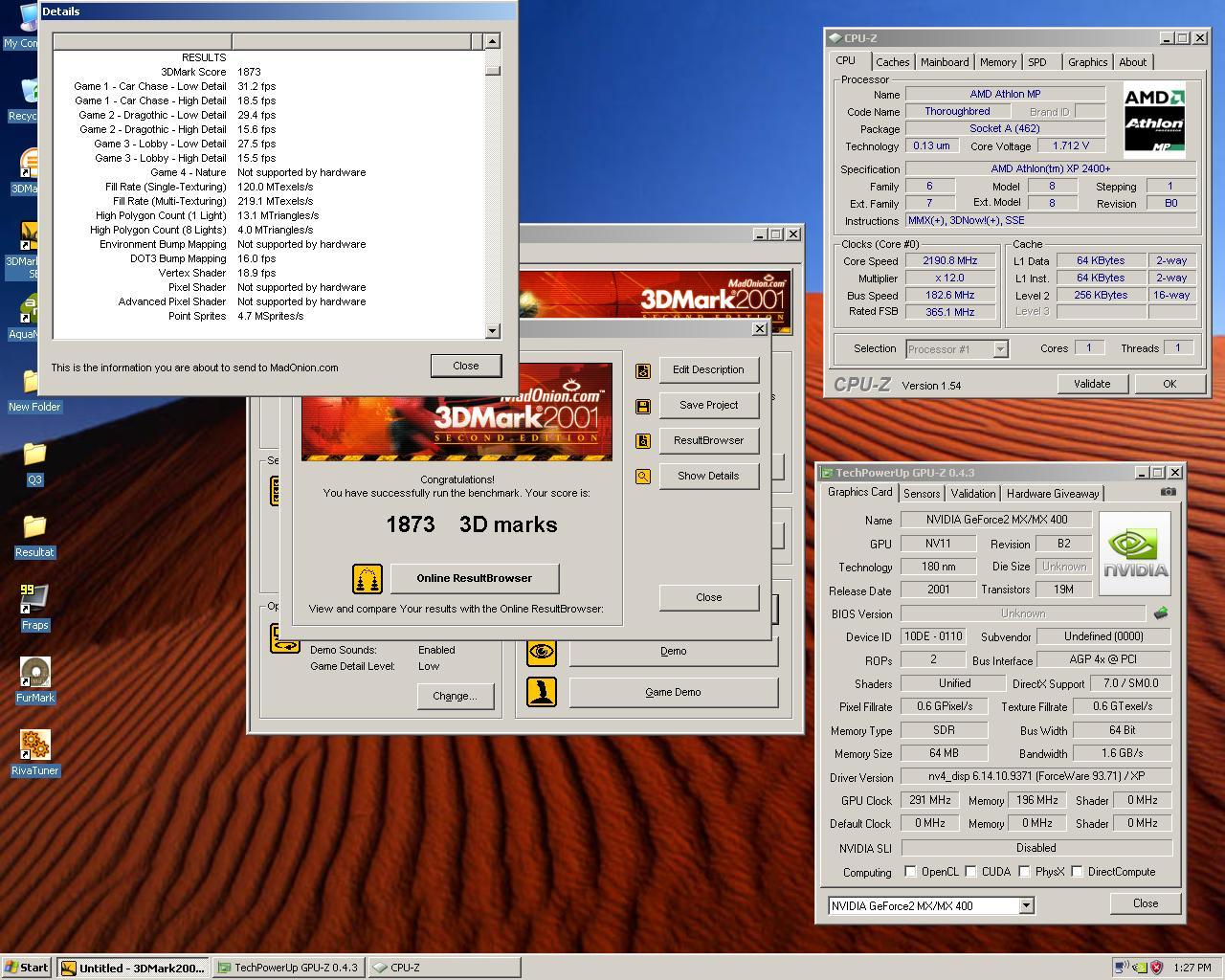Screen dimensions: 1225x980
Task: Enable the OpenCL checkbox in GPU-Z
Action: 910,872
